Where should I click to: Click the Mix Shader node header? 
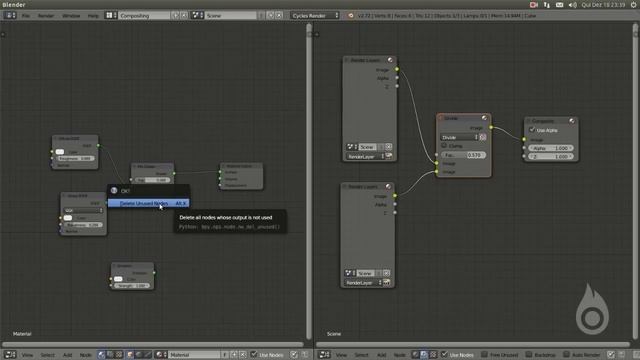(x=152, y=166)
